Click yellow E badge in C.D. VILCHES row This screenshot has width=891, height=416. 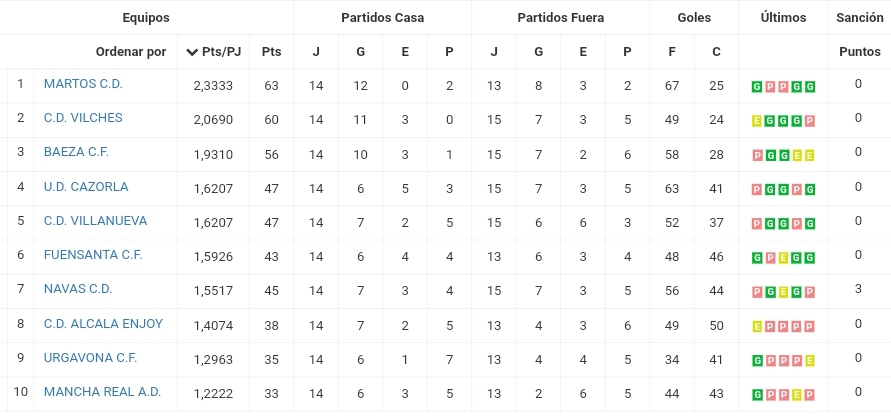pos(756,121)
